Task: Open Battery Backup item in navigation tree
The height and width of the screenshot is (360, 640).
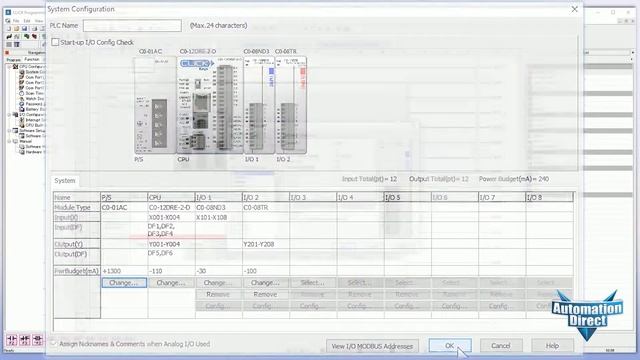Action: (x=33, y=109)
